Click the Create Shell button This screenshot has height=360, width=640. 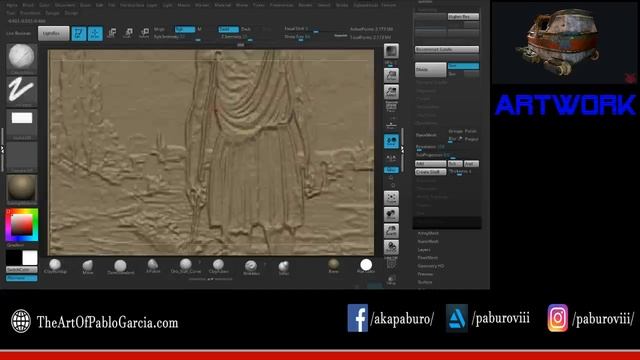click(431, 172)
